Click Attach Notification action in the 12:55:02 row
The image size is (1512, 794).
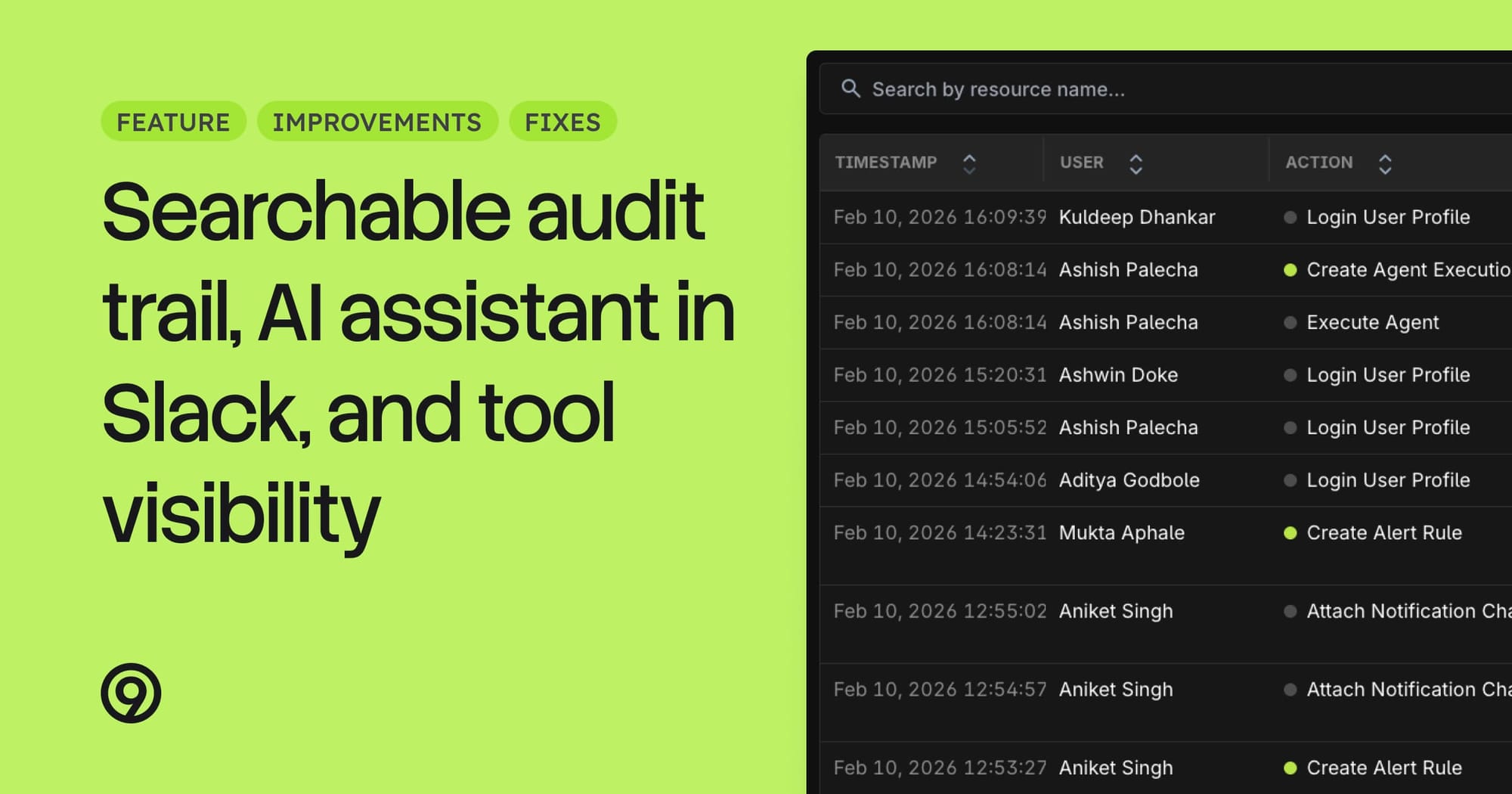1409,610
